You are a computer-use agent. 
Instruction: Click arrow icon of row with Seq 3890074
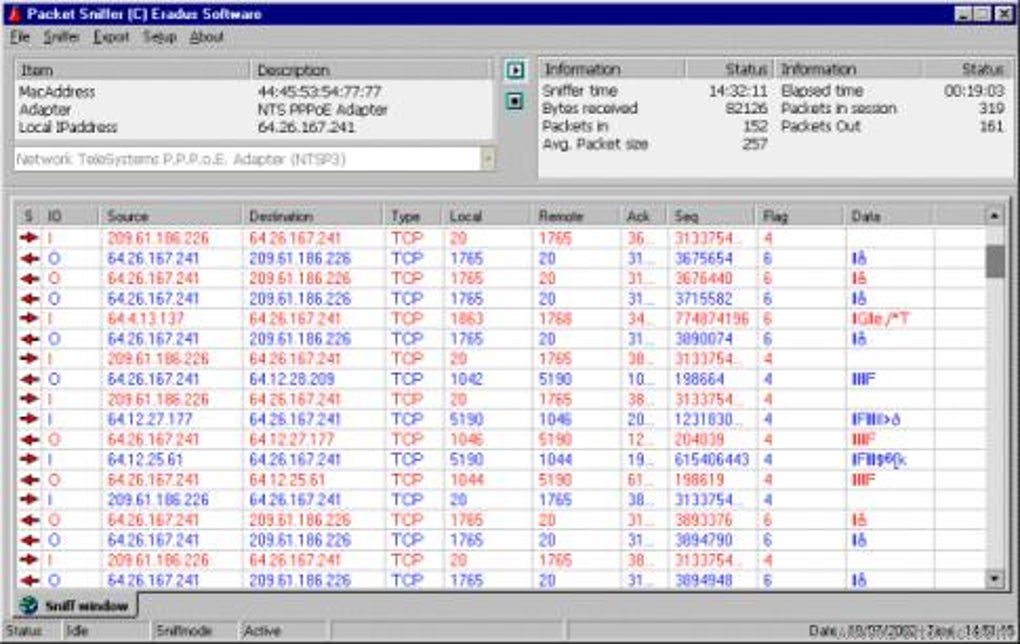(x=29, y=339)
